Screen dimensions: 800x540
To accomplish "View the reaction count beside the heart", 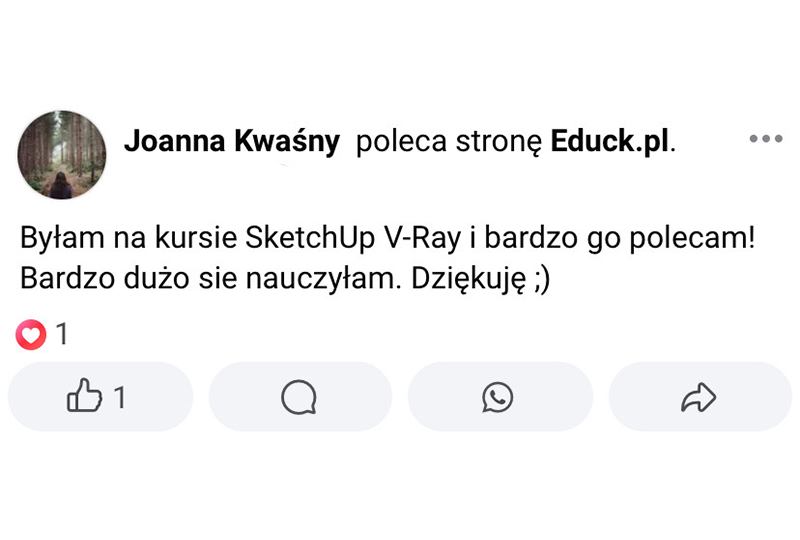I will click(62, 335).
